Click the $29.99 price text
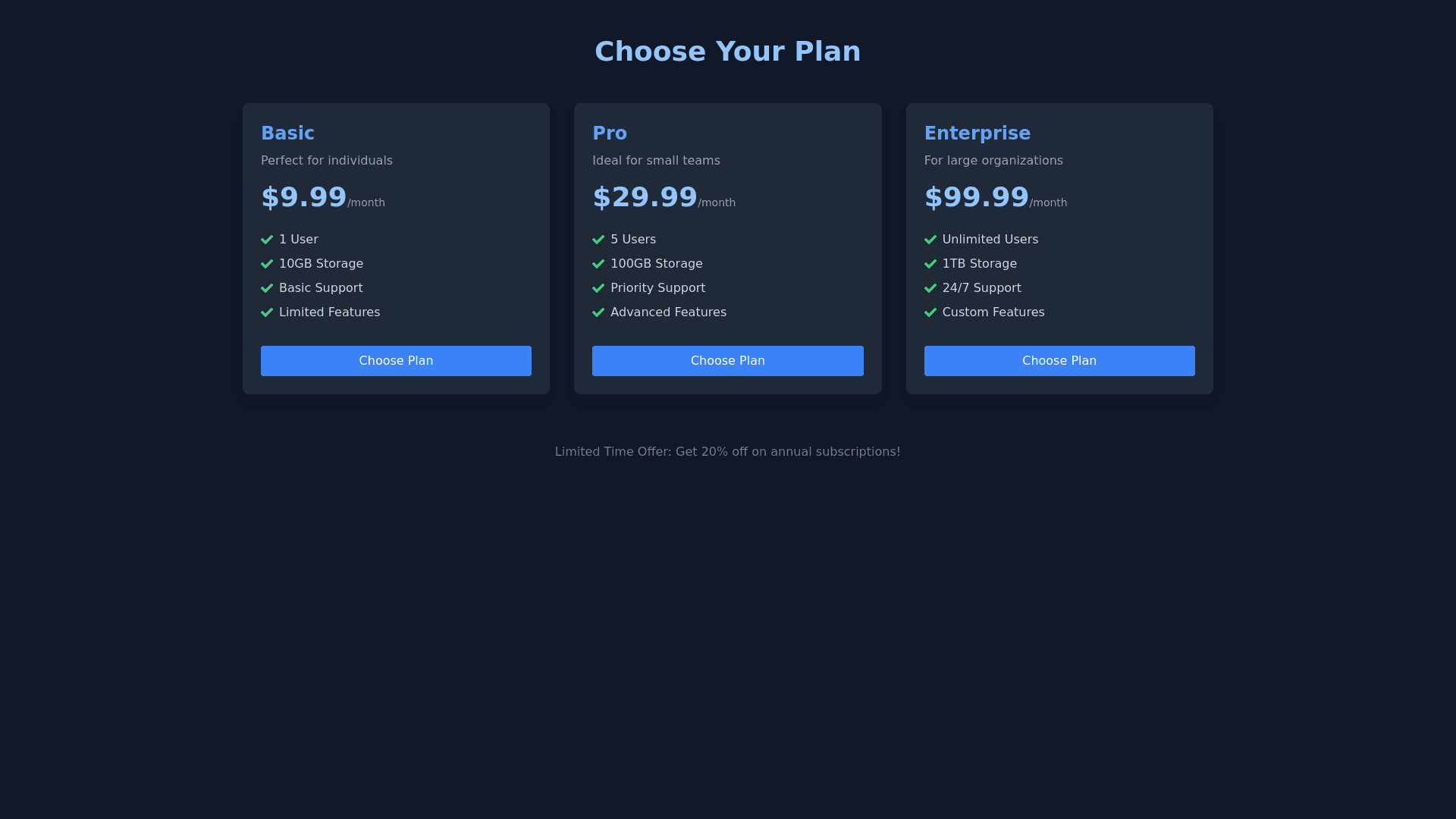 coord(645,197)
